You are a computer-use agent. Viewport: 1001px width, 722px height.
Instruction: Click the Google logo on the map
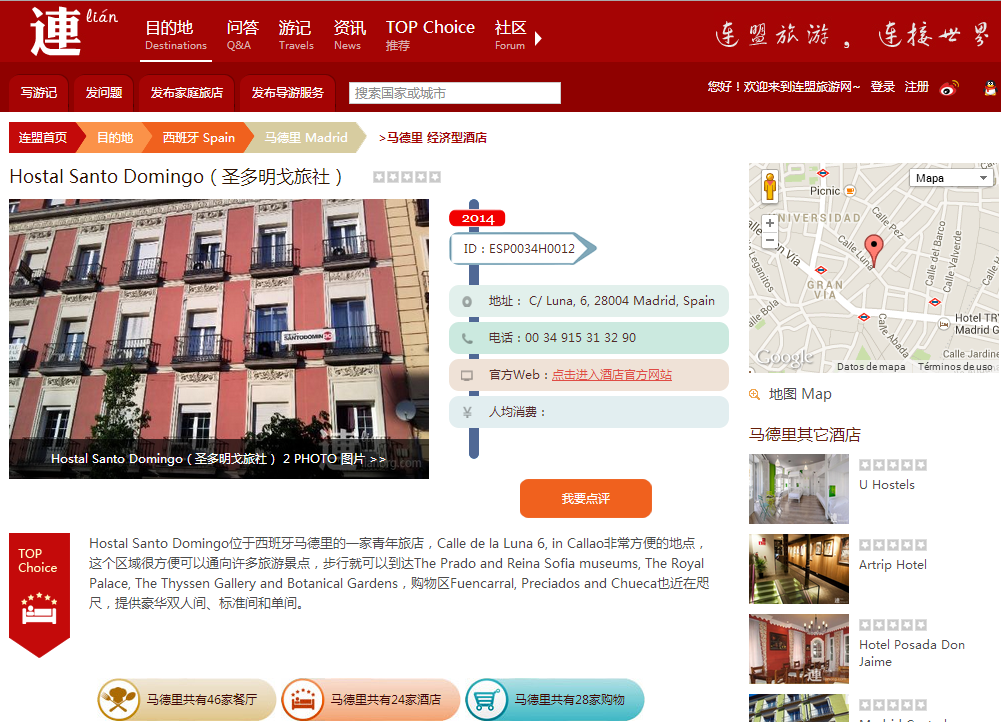(x=785, y=358)
